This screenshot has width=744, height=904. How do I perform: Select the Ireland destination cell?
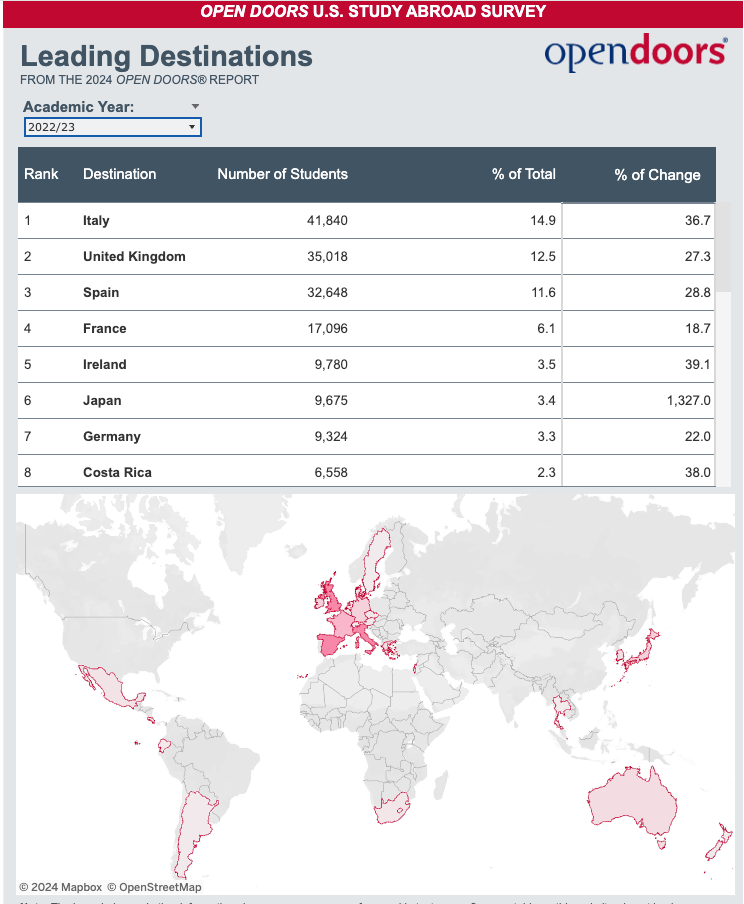(x=104, y=364)
